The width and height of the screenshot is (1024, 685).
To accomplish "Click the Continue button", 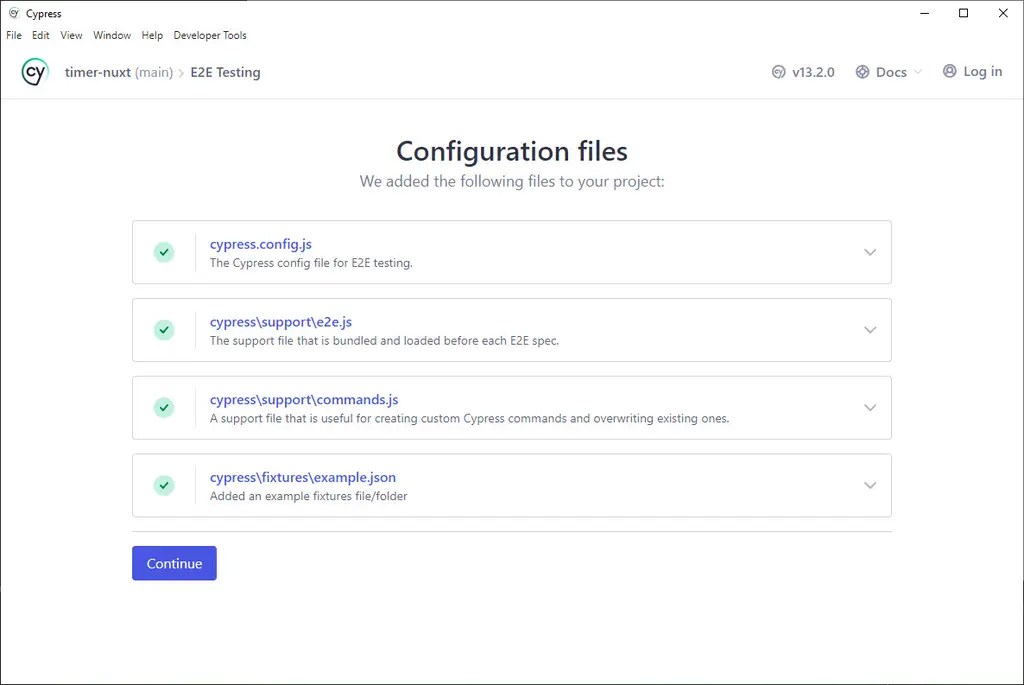I will [174, 563].
